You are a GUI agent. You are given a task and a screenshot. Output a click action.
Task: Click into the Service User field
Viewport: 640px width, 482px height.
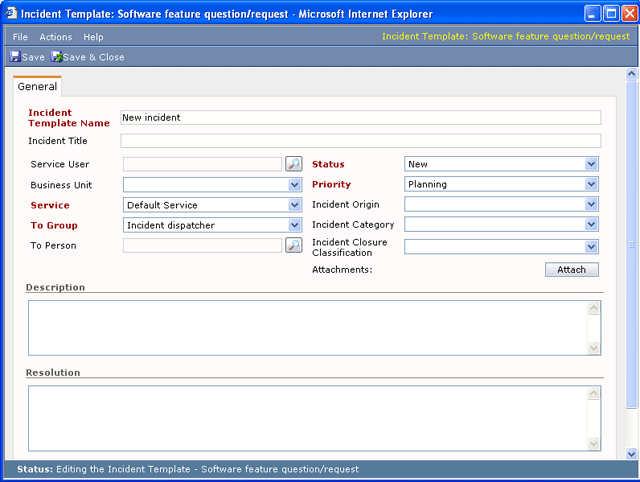coord(202,164)
